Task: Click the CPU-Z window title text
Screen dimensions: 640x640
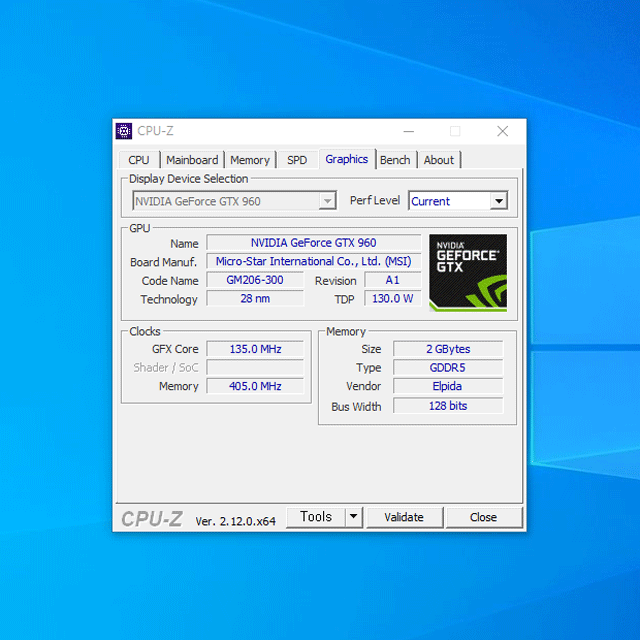Action: (x=155, y=131)
